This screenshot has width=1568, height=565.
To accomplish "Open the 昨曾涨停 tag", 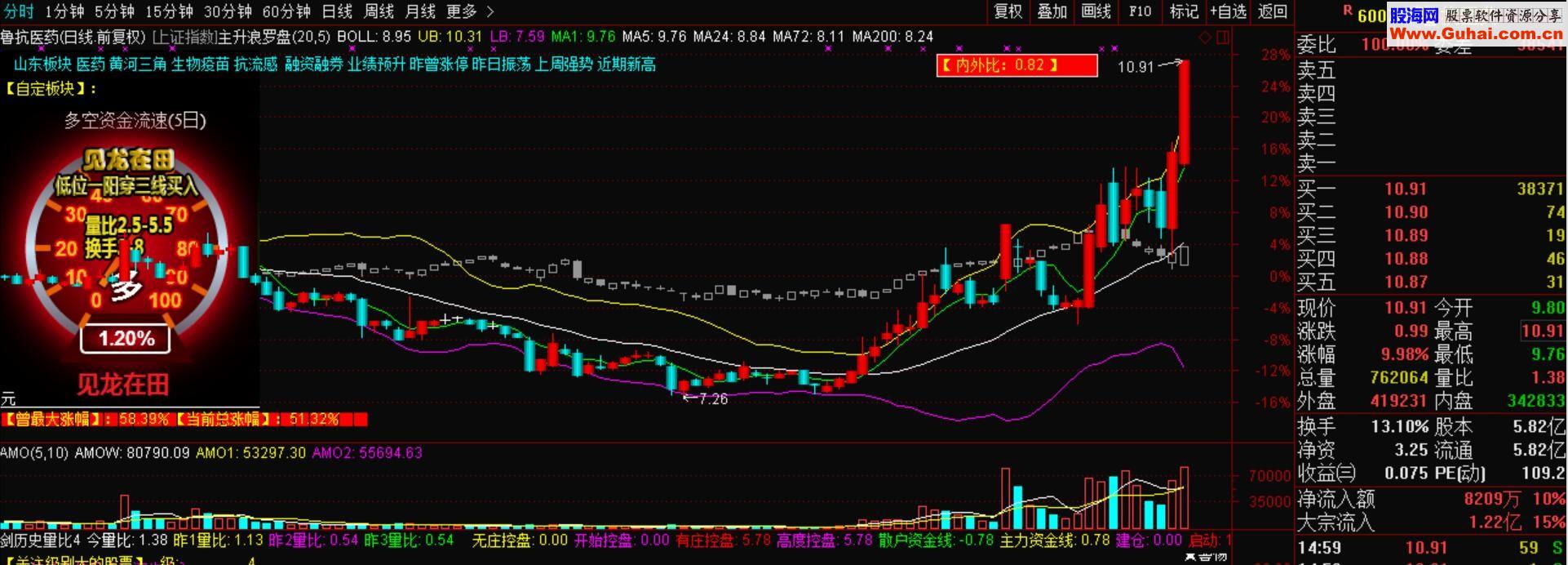I will pyautogui.click(x=438, y=65).
